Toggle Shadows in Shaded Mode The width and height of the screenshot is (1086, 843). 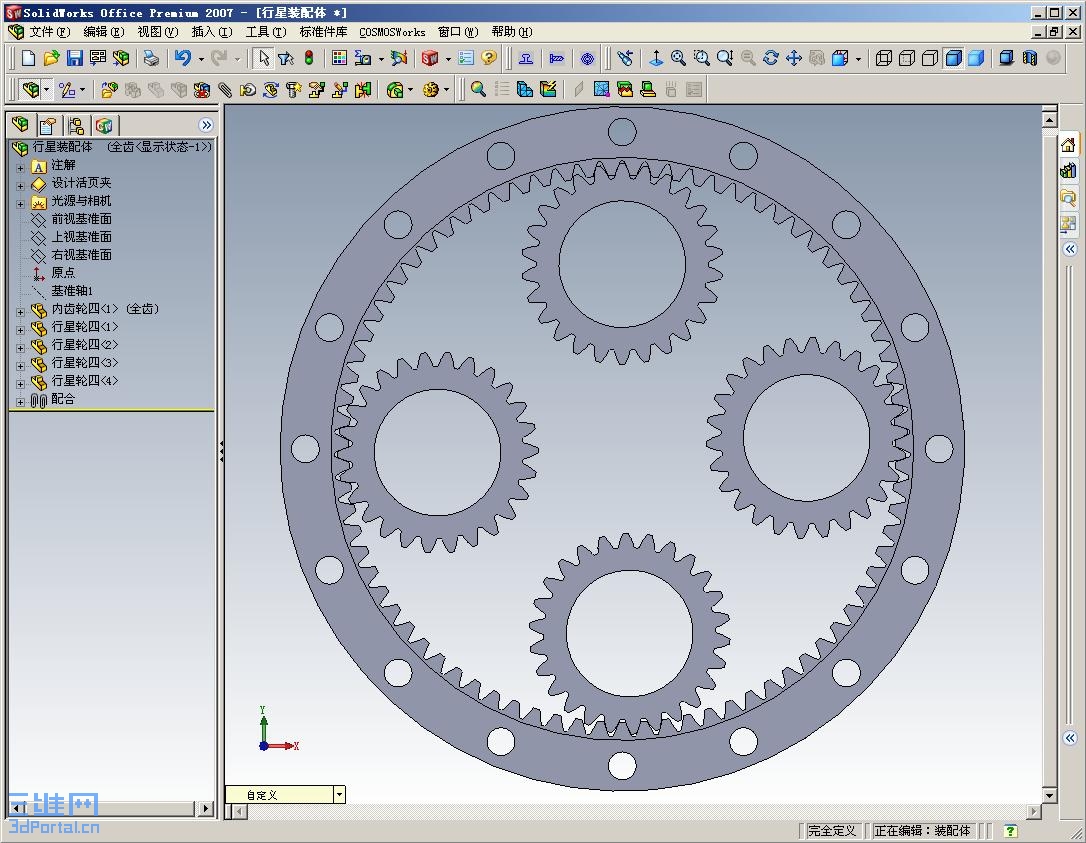tap(1007, 58)
